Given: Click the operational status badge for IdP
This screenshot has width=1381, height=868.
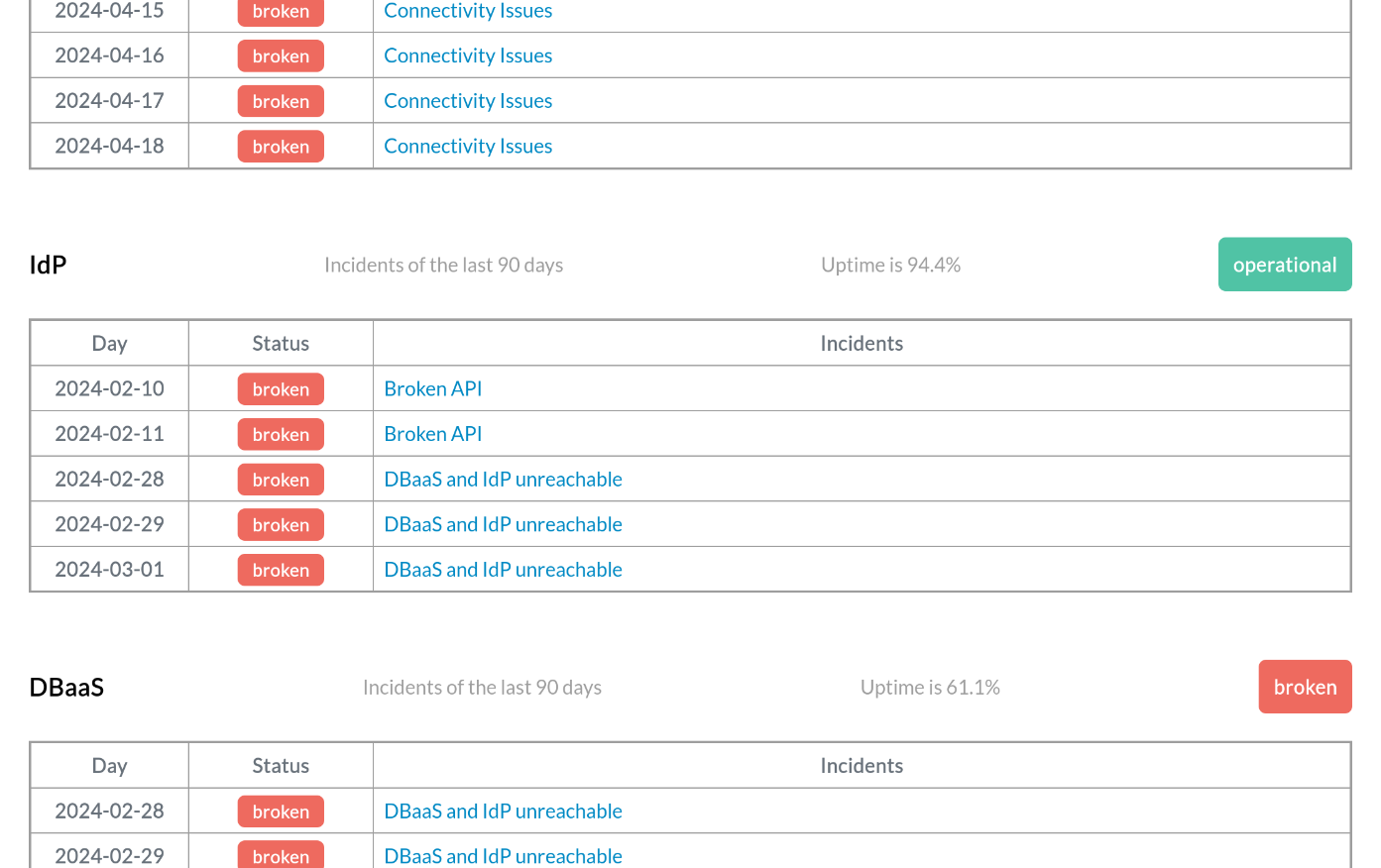Looking at the screenshot, I should point(1285,265).
